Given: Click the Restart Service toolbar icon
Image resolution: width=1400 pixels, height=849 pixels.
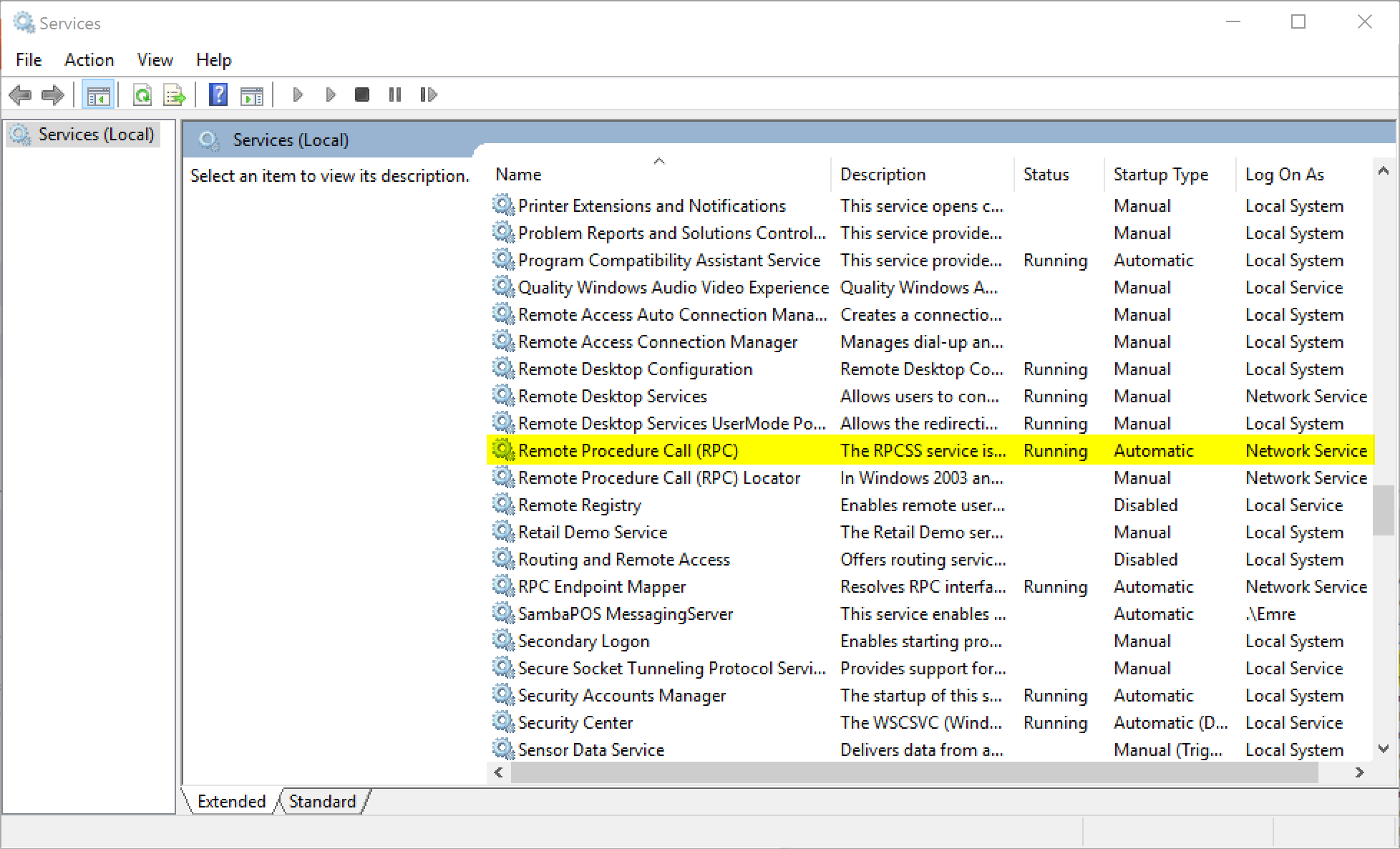Looking at the screenshot, I should pyautogui.click(x=428, y=94).
